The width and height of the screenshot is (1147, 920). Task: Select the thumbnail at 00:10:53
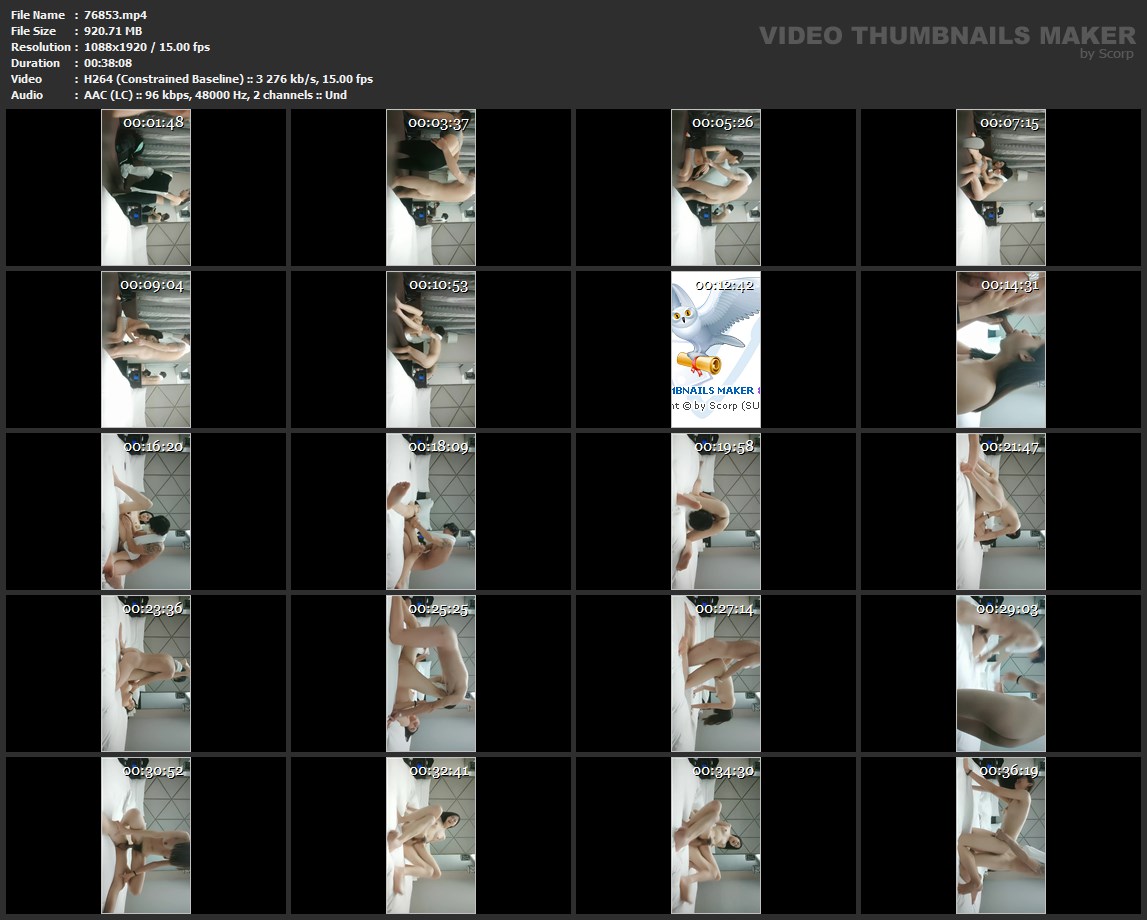431,349
